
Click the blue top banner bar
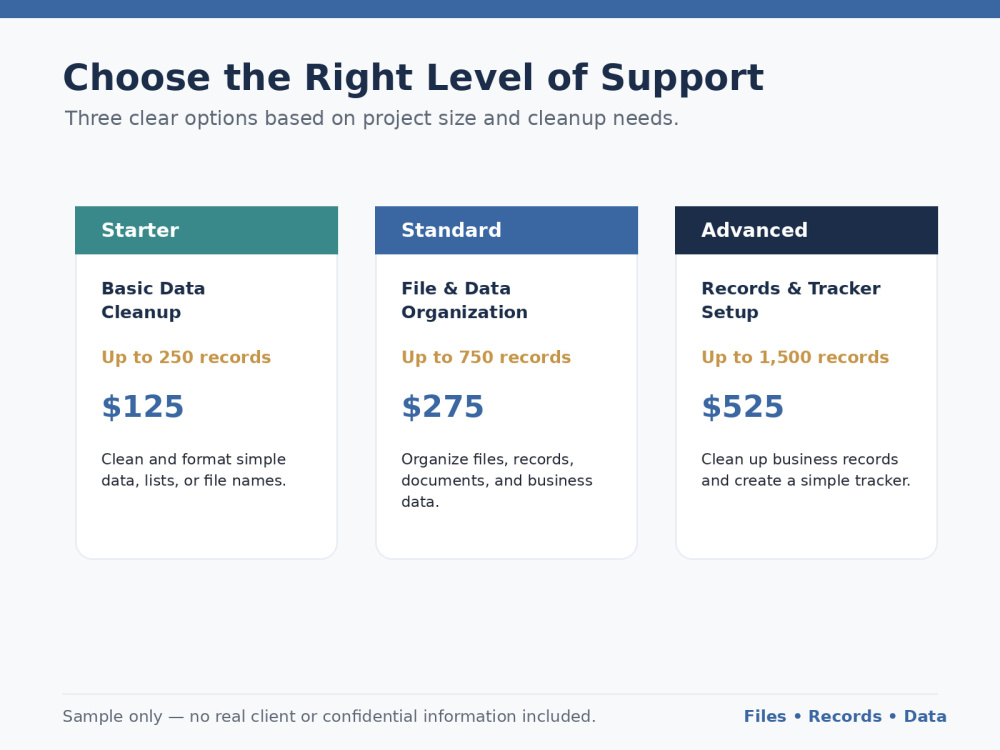(x=500, y=9)
